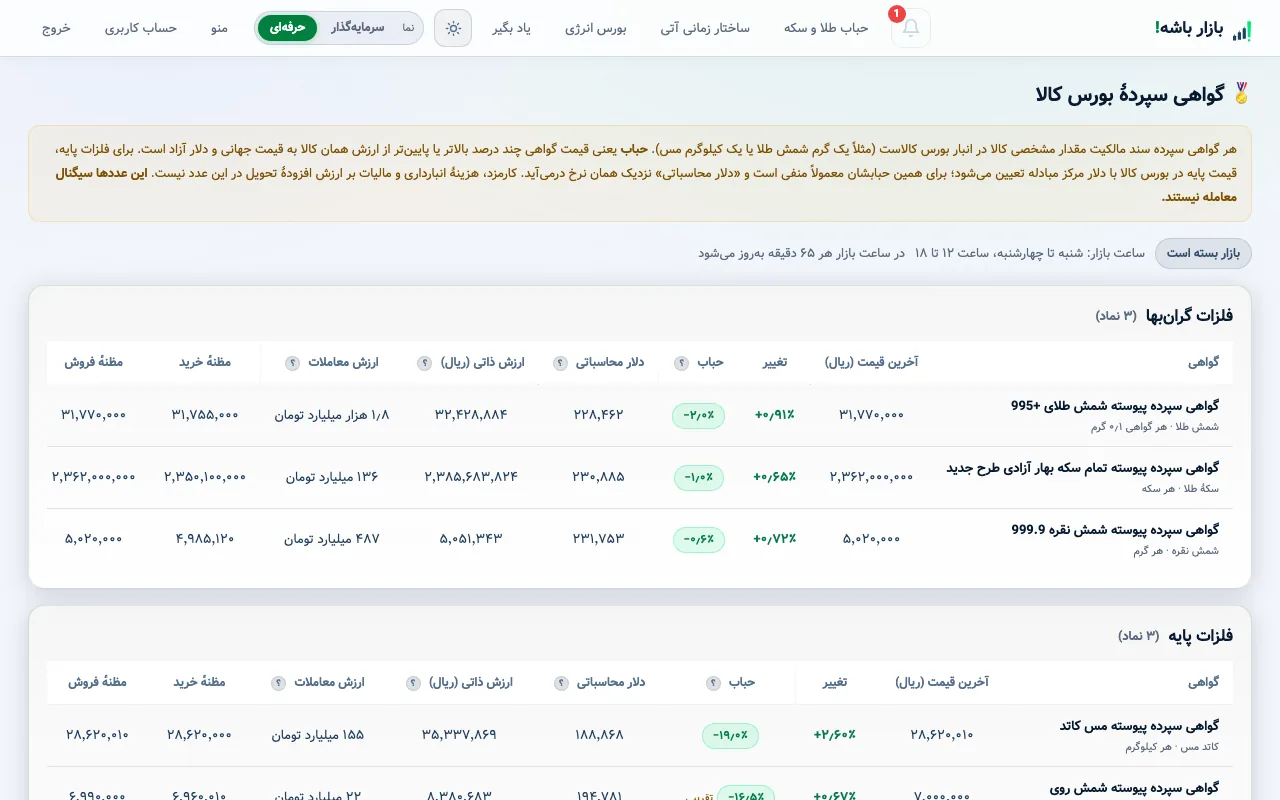Open حباب طلا و سکه page
1280x800 pixels.
click(826, 28)
